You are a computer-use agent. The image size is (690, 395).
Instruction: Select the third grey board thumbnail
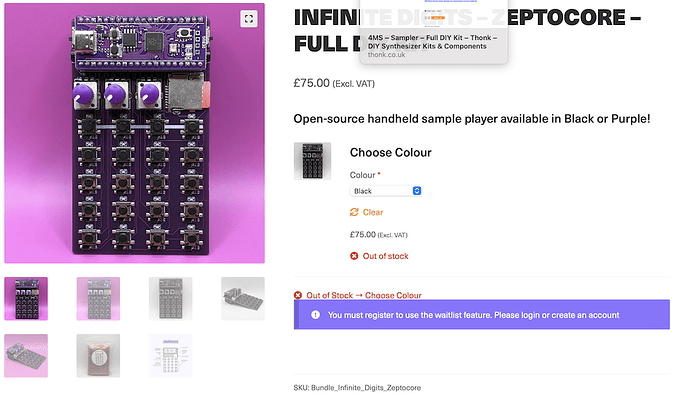click(170, 298)
